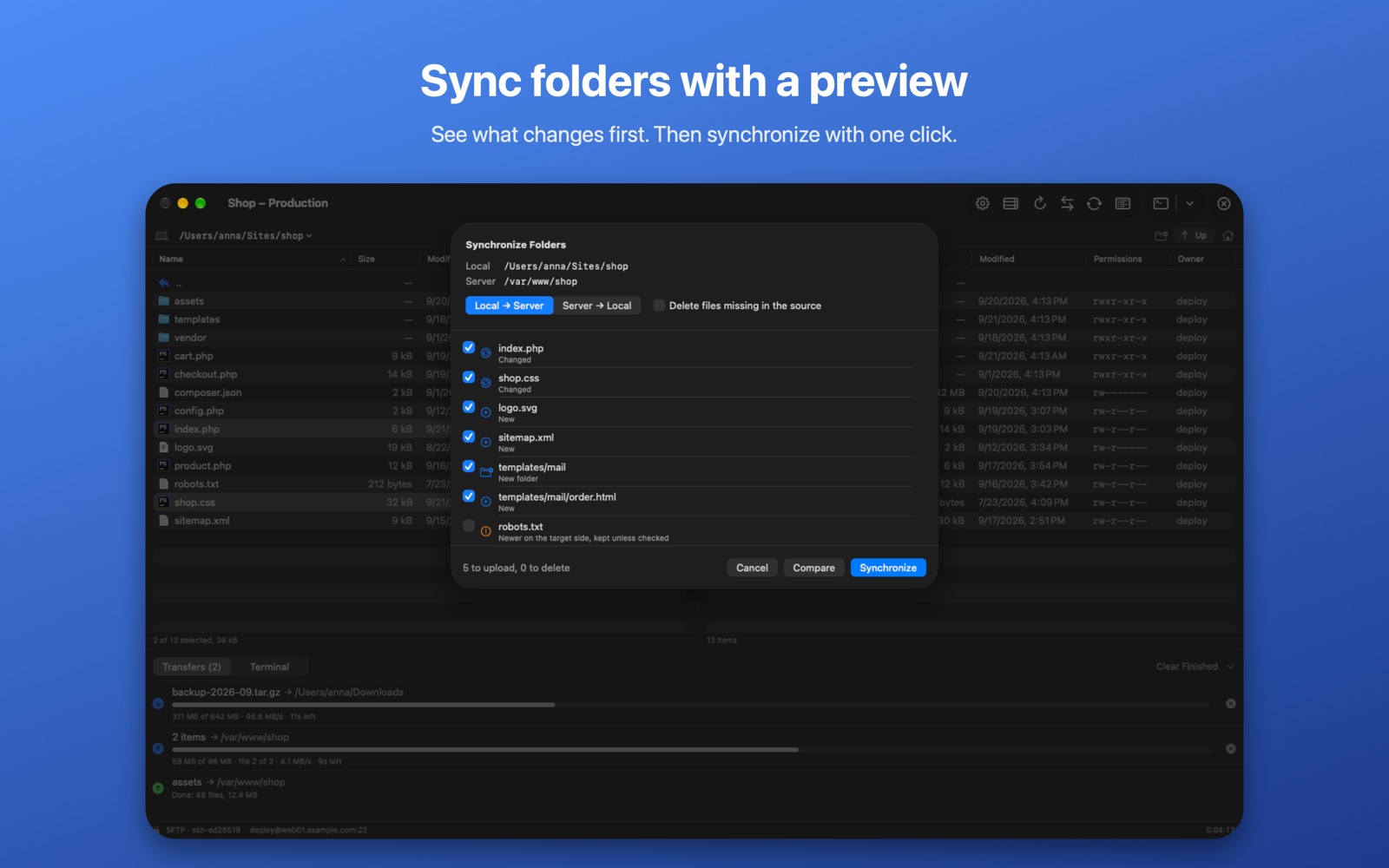Click the new folder icon in server pane
The height and width of the screenshot is (868, 1389).
pyautogui.click(x=1161, y=235)
